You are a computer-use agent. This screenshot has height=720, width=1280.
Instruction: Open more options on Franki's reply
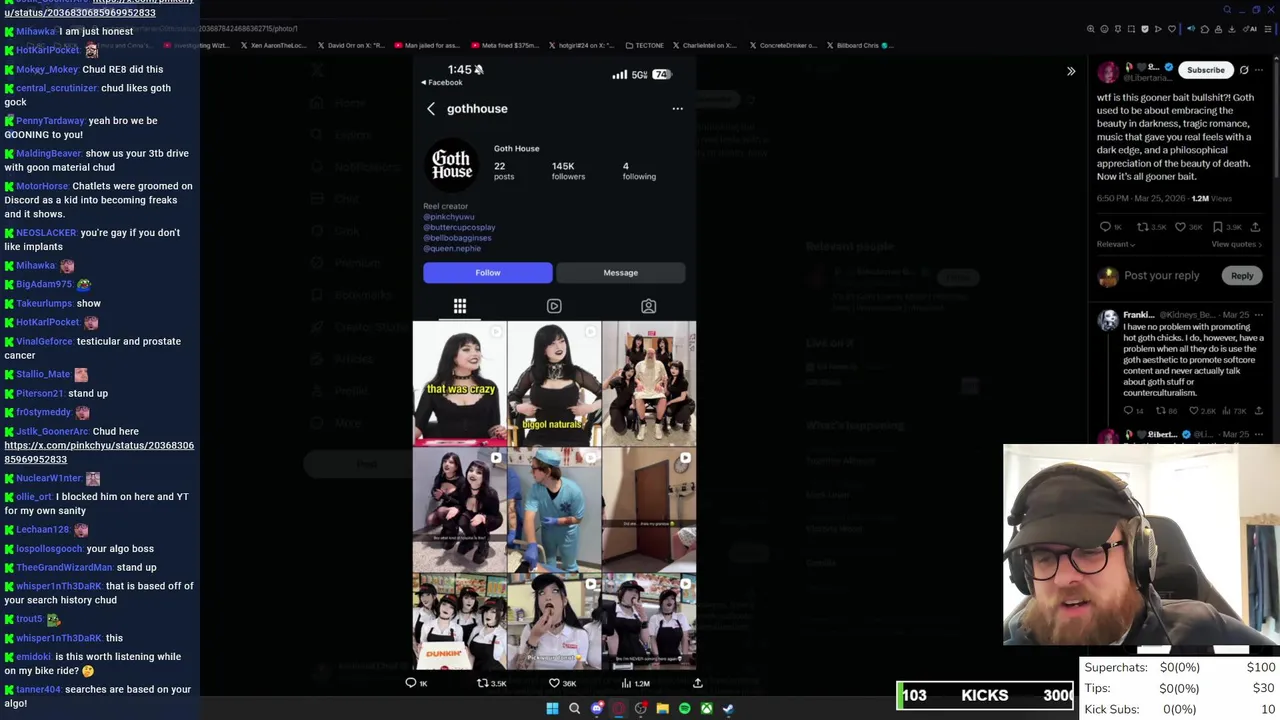[1258, 315]
